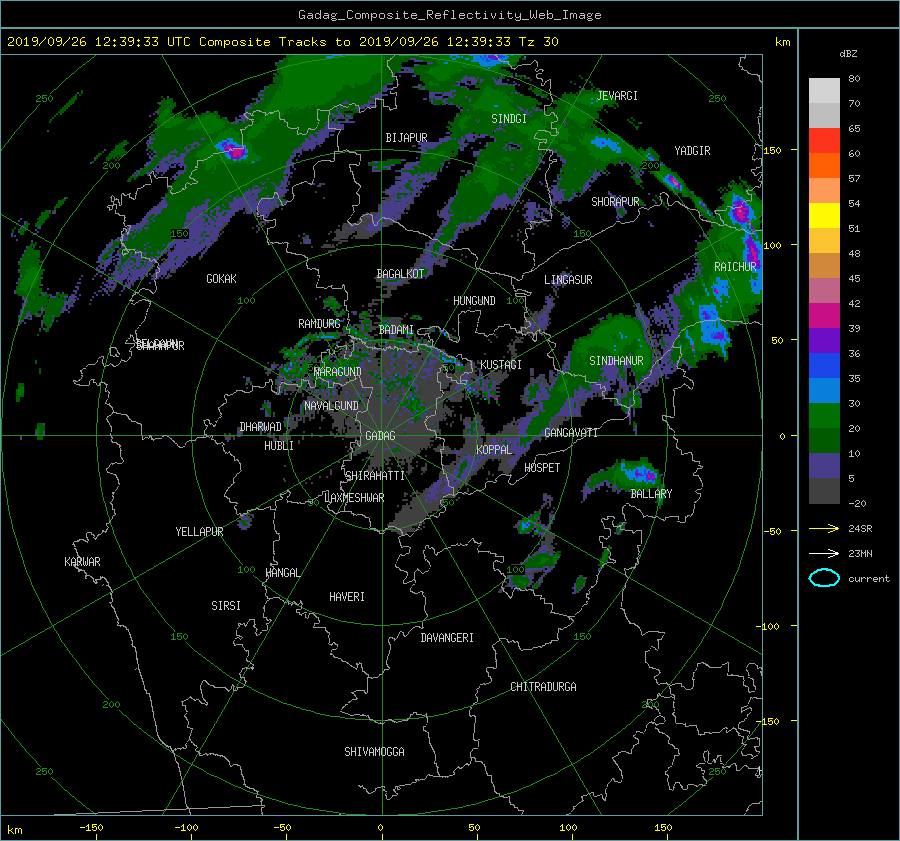Click the white 23MN arrow legend icon
The height and width of the screenshot is (841, 900).
(x=824, y=553)
